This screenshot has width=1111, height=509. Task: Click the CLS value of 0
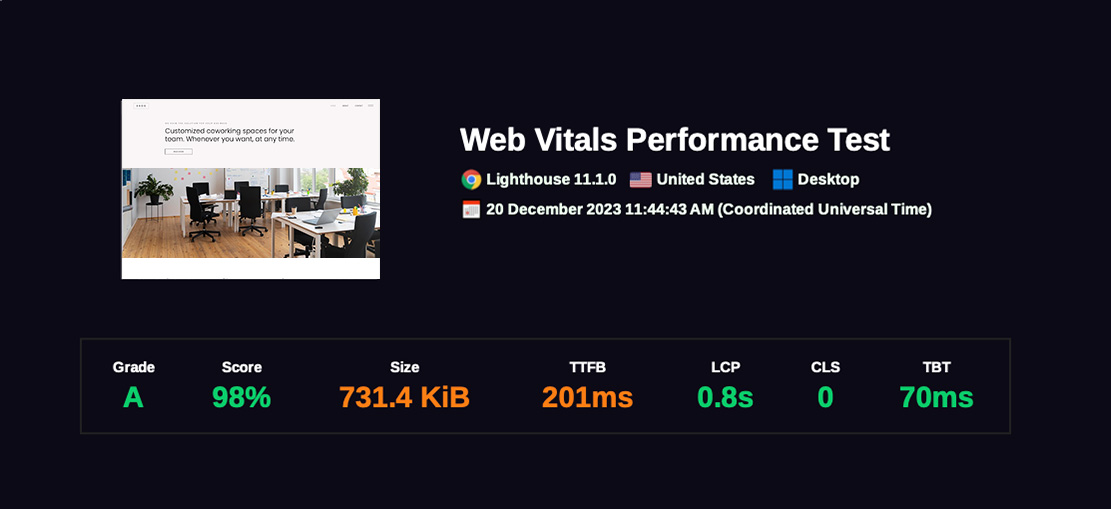tap(825, 398)
